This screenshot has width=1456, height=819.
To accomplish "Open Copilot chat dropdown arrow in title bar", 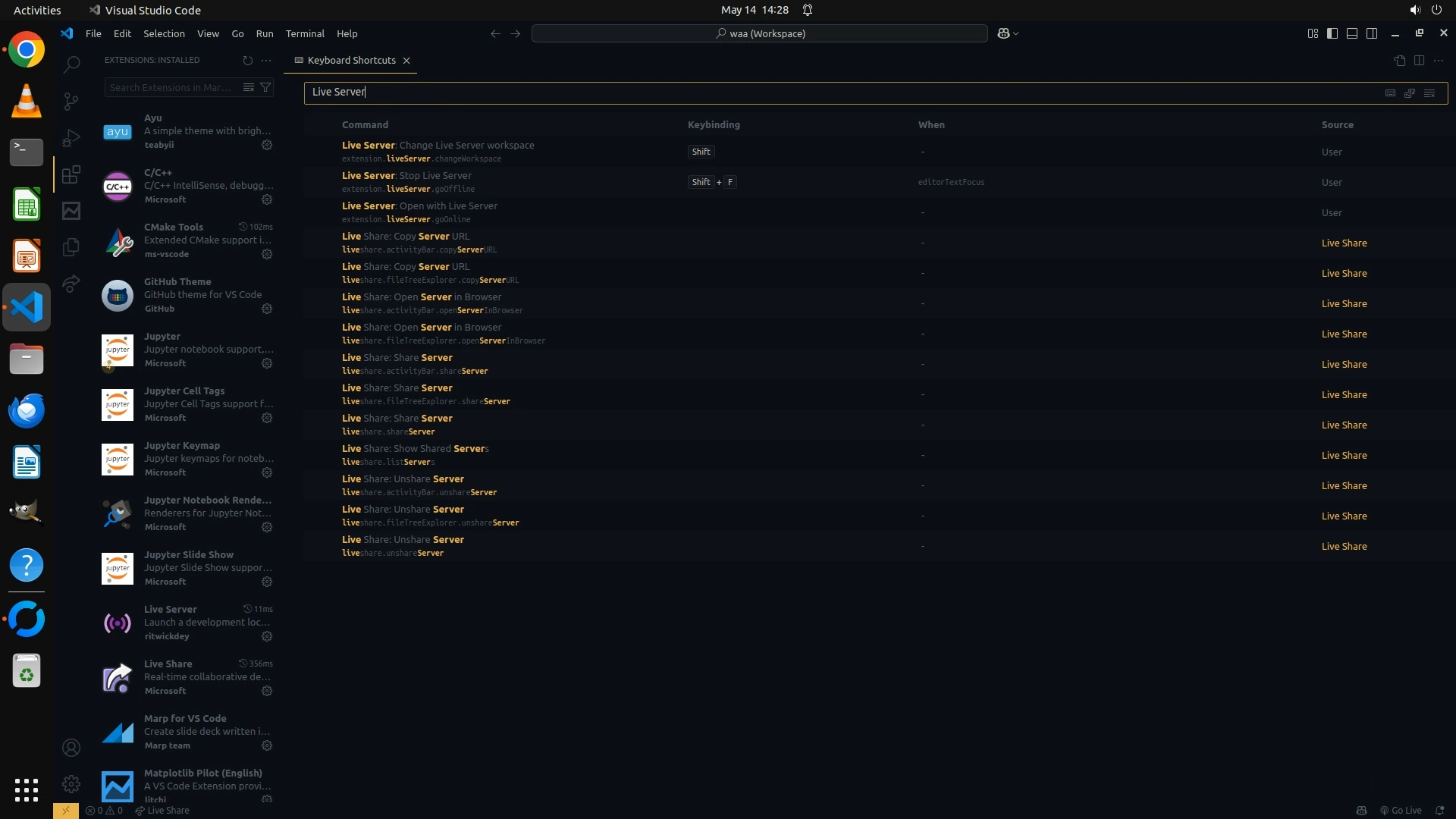I will click(1016, 33).
